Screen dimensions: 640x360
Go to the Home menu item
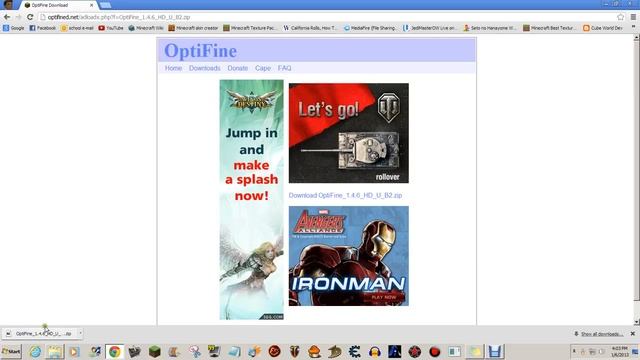173,68
